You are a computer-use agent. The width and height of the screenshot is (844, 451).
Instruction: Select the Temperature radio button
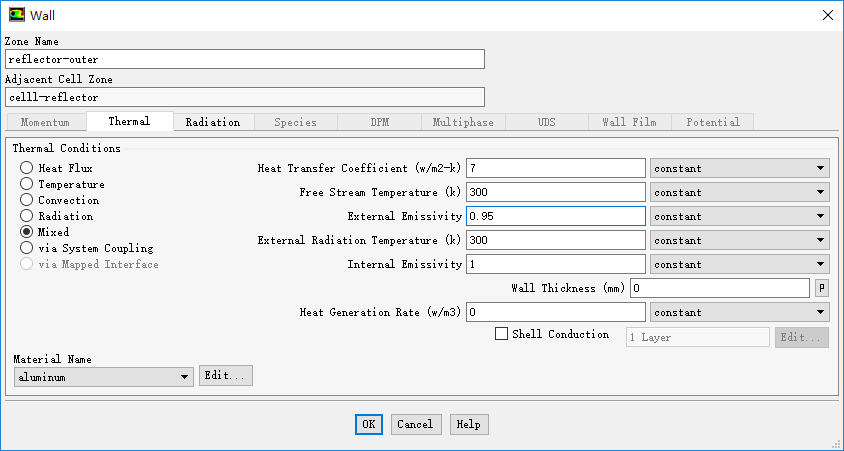click(27, 185)
